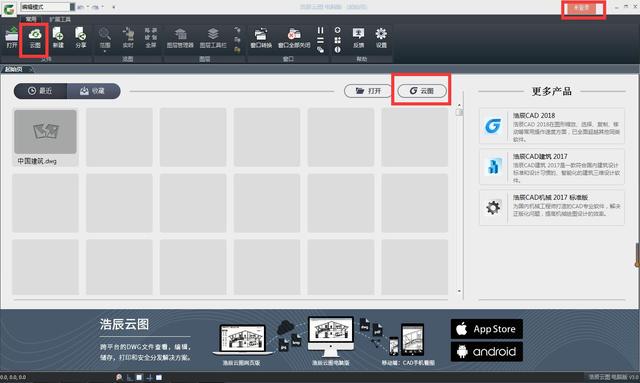
Task: Click the bottom small layer icon
Action: point(237,49)
